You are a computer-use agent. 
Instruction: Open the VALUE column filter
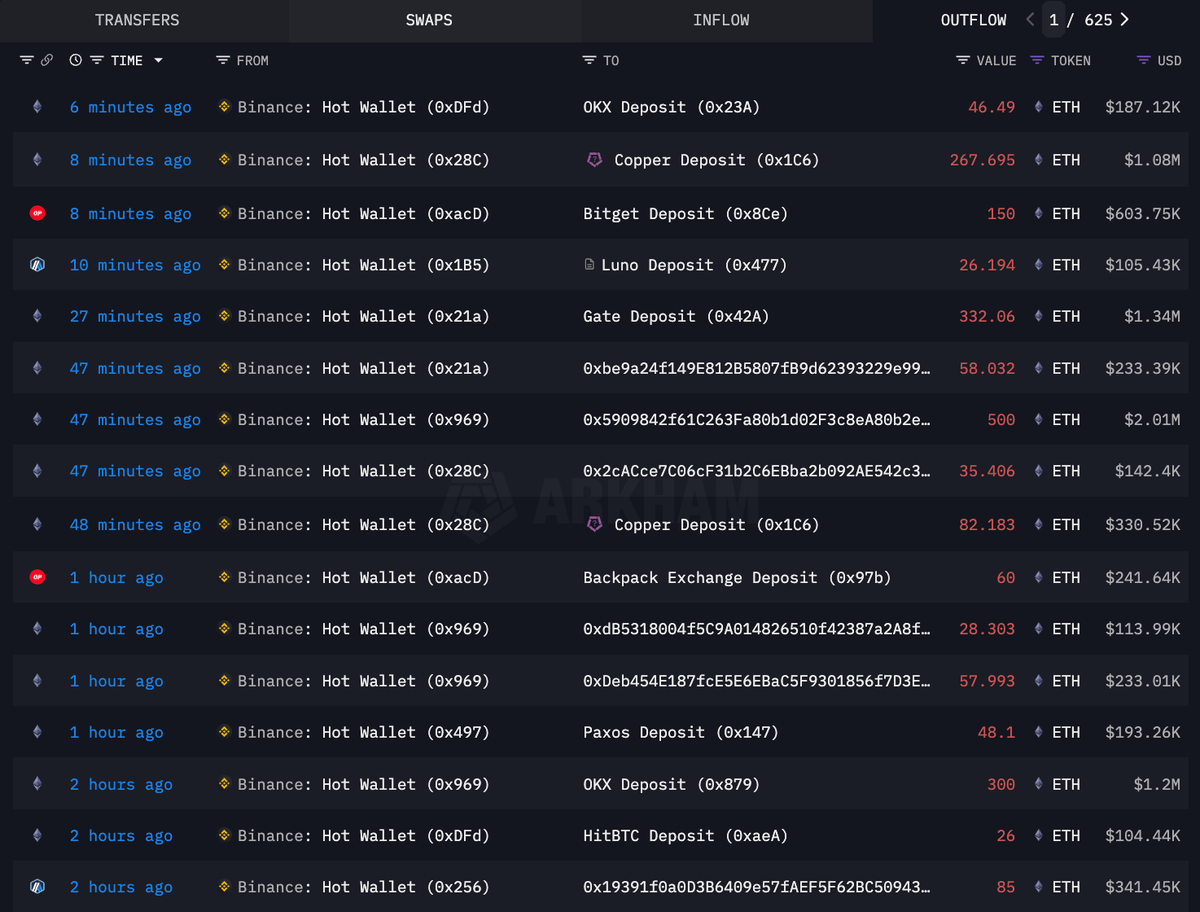(x=962, y=60)
